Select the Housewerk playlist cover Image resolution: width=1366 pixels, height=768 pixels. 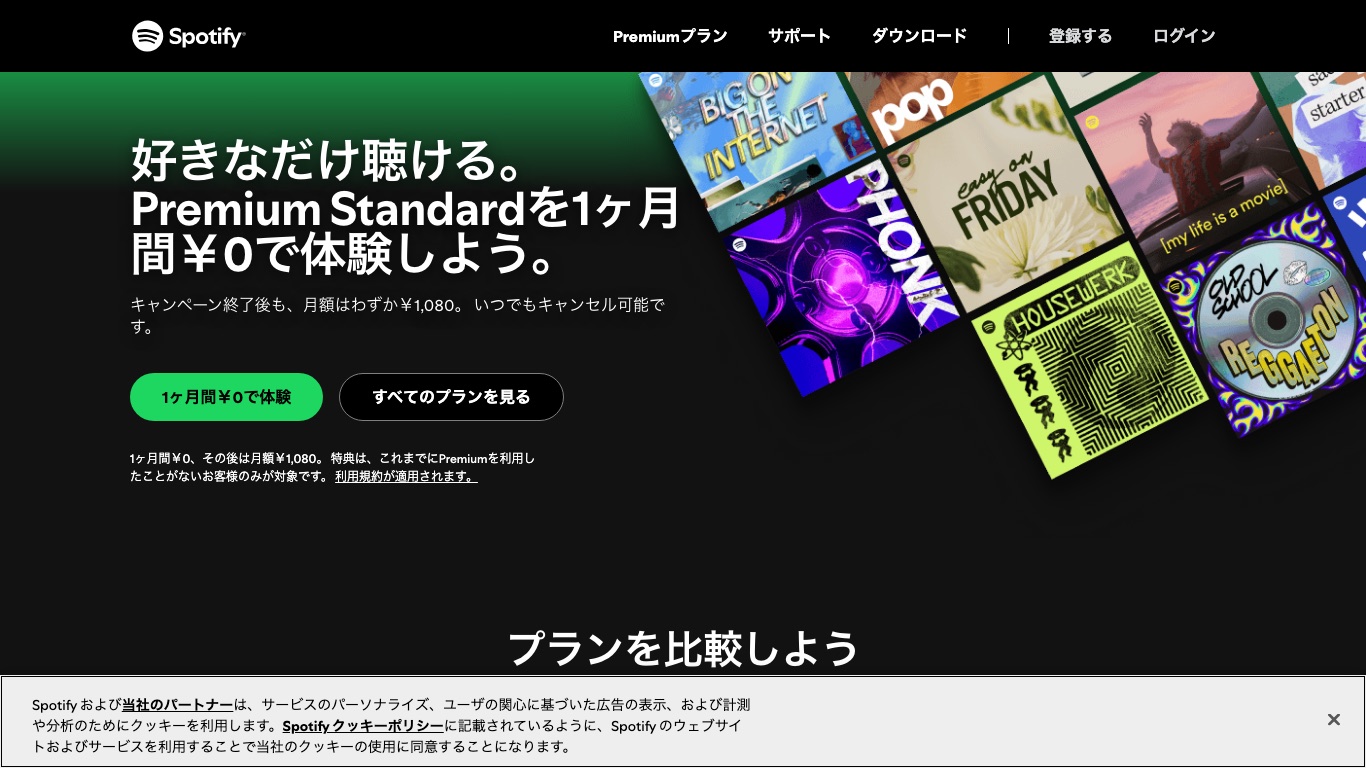(1088, 358)
